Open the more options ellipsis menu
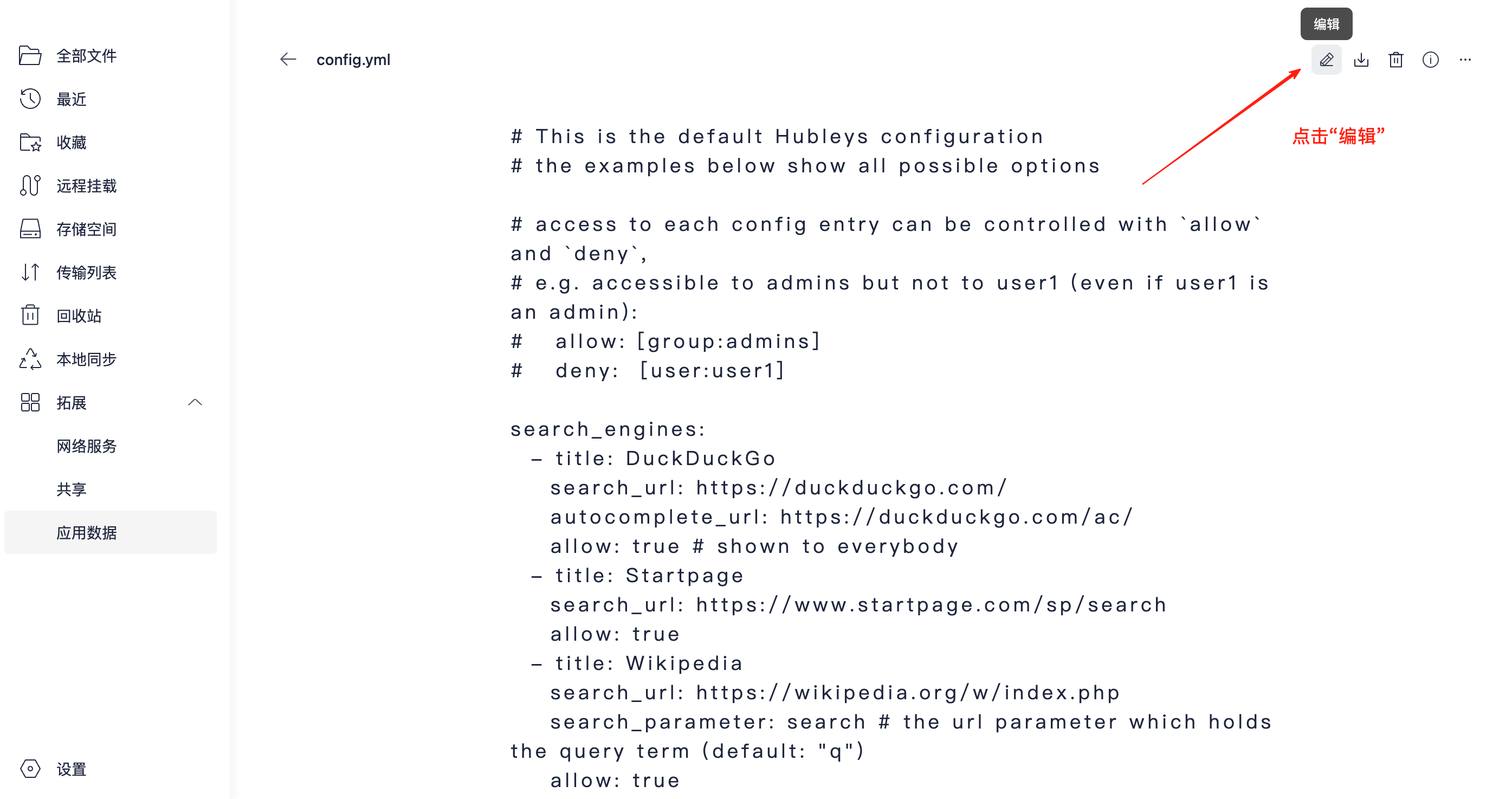Screen dimensions: 1512x799 pos(1465,59)
